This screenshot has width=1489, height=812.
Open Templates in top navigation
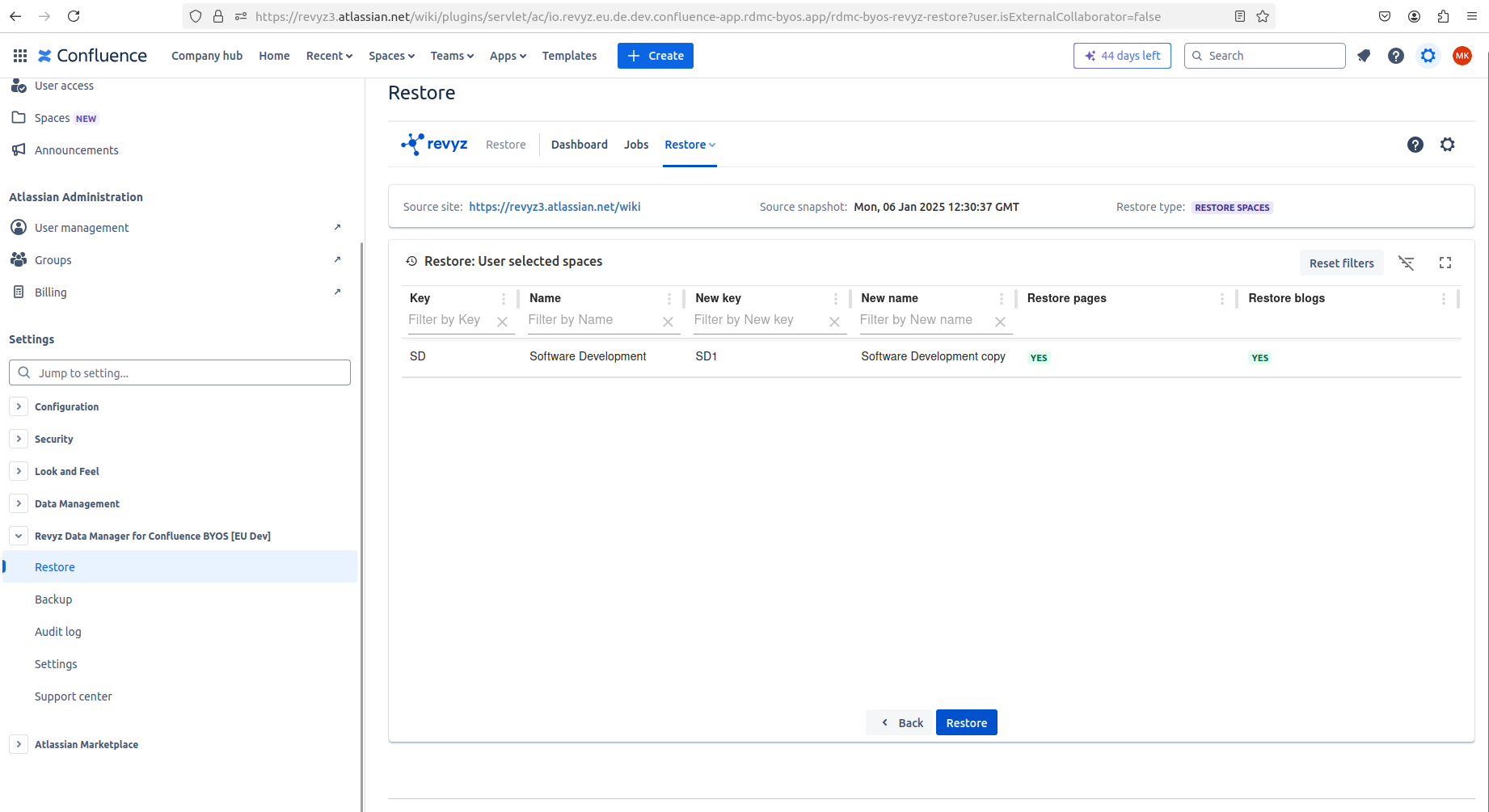[569, 56]
